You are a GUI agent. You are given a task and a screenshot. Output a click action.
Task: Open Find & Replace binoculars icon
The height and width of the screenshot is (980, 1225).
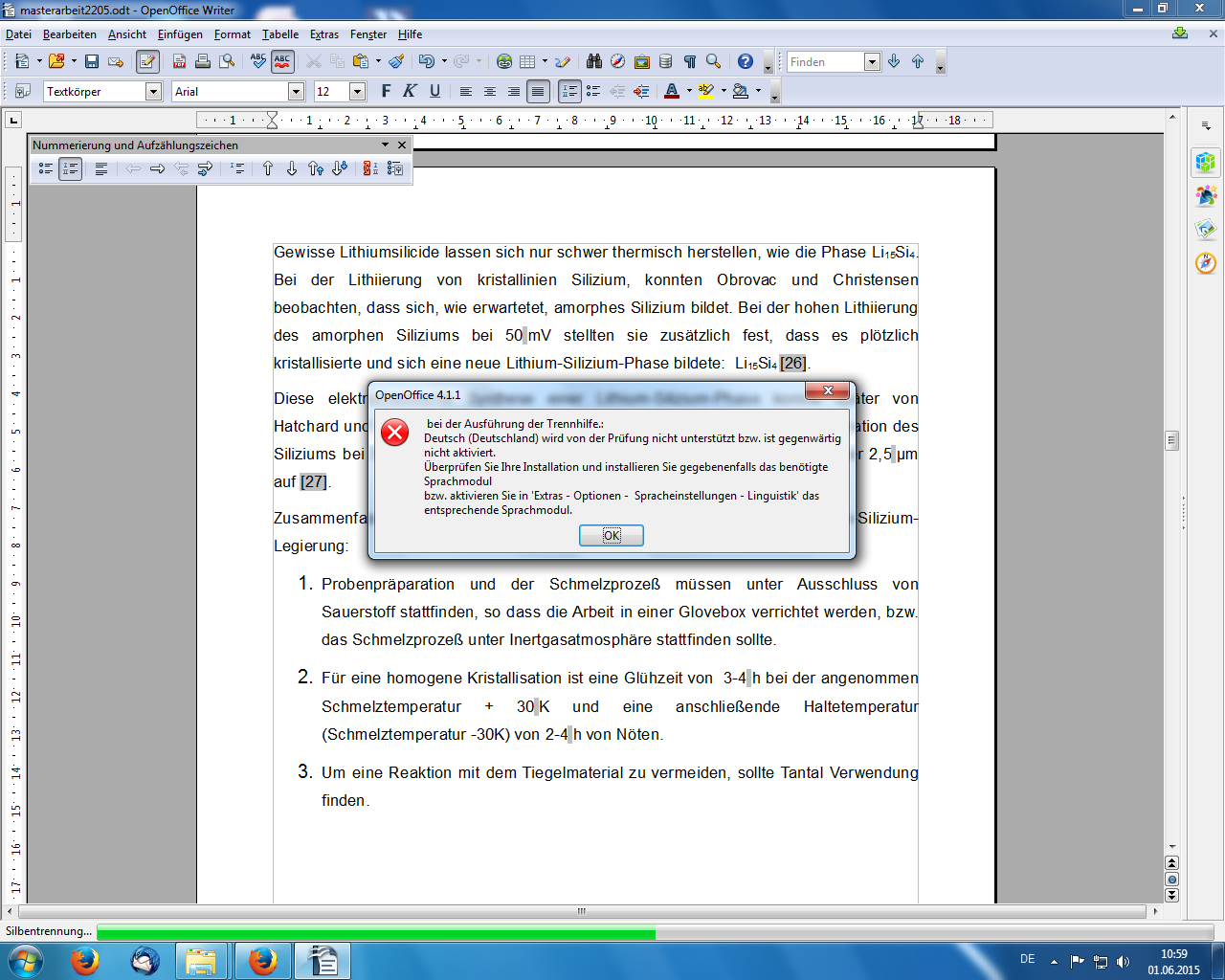click(x=594, y=61)
